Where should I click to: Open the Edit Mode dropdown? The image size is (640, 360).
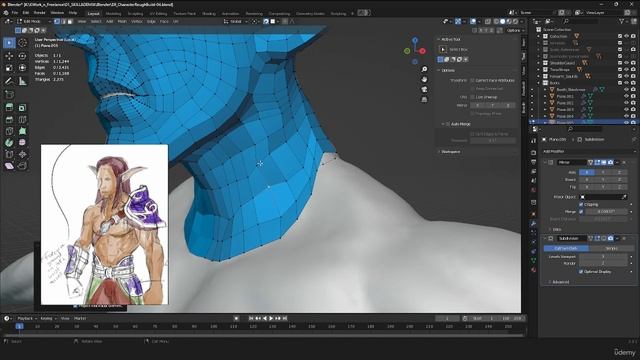33,21
